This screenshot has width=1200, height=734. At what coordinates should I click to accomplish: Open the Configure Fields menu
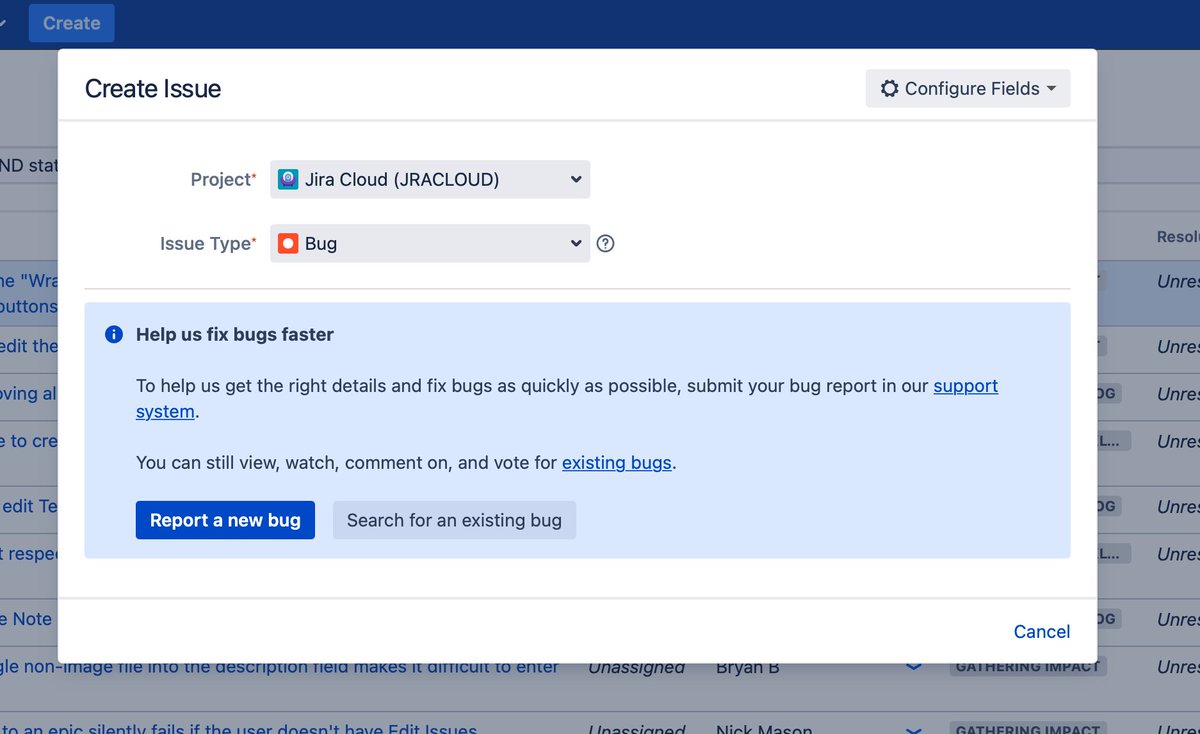point(968,88)
